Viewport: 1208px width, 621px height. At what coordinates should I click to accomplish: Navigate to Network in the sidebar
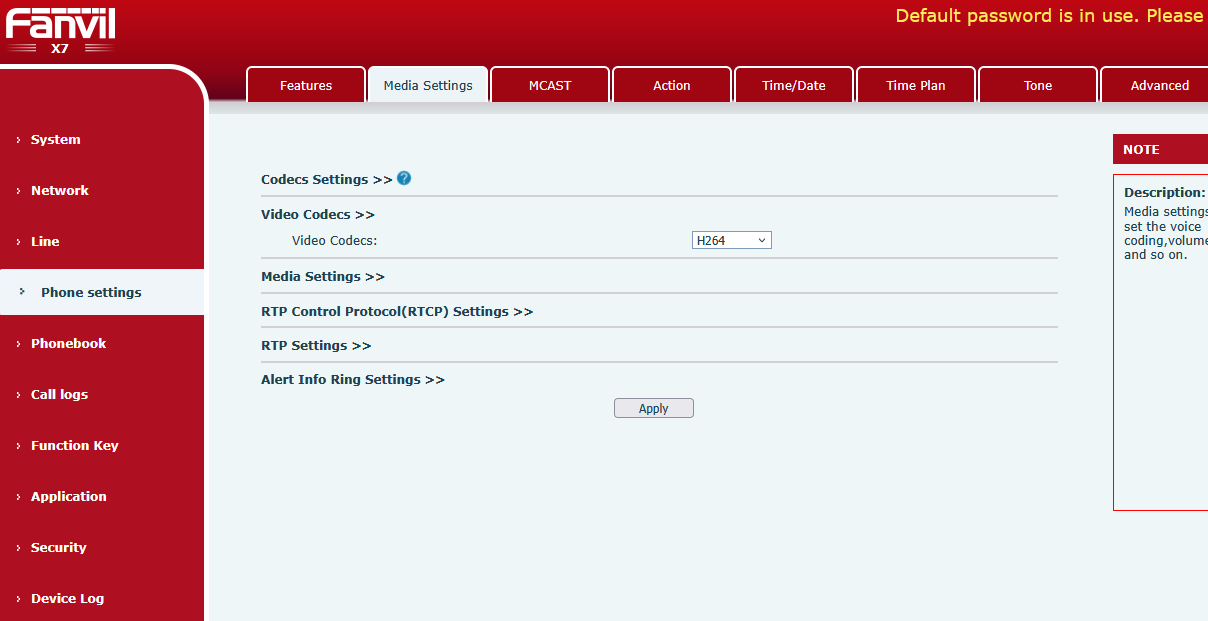pyautogui.click(x=60, y=191)
